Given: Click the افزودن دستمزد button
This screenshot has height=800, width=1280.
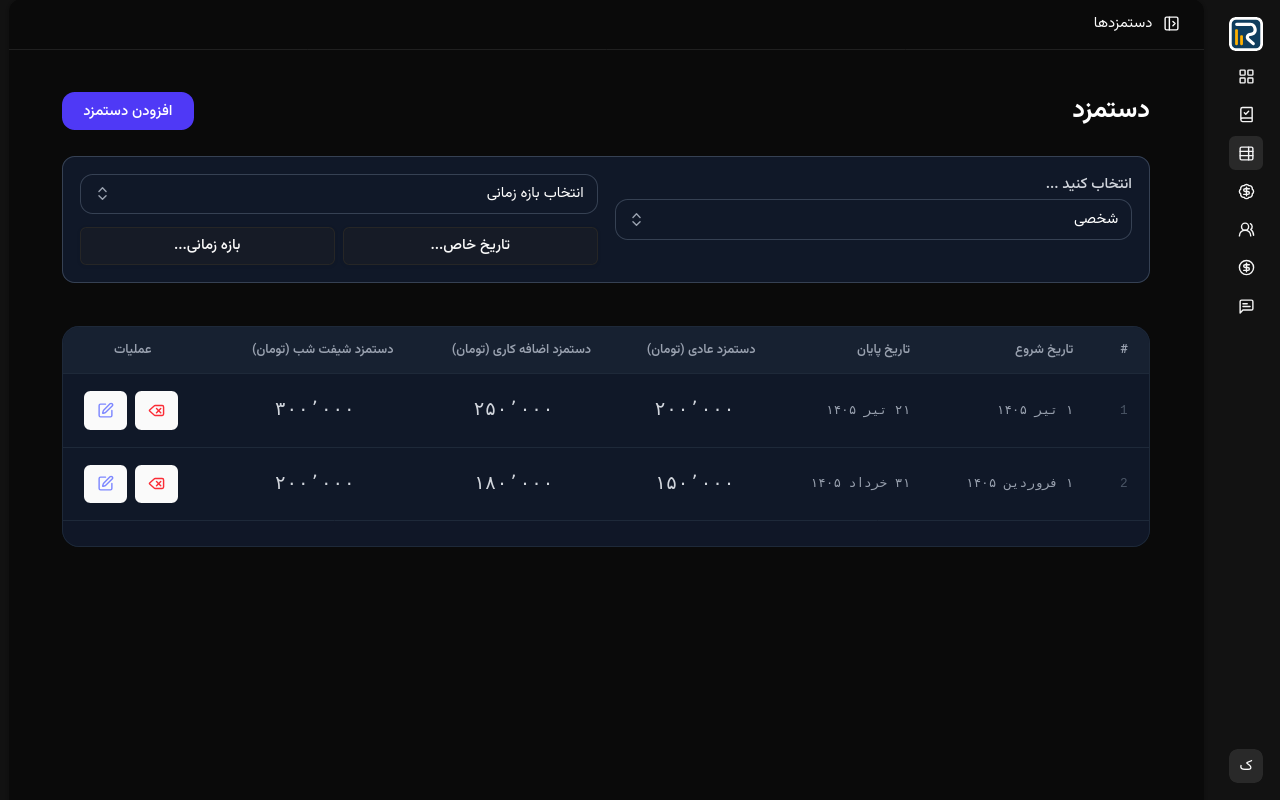Looking at the screenshot, I should coord(128,111).
